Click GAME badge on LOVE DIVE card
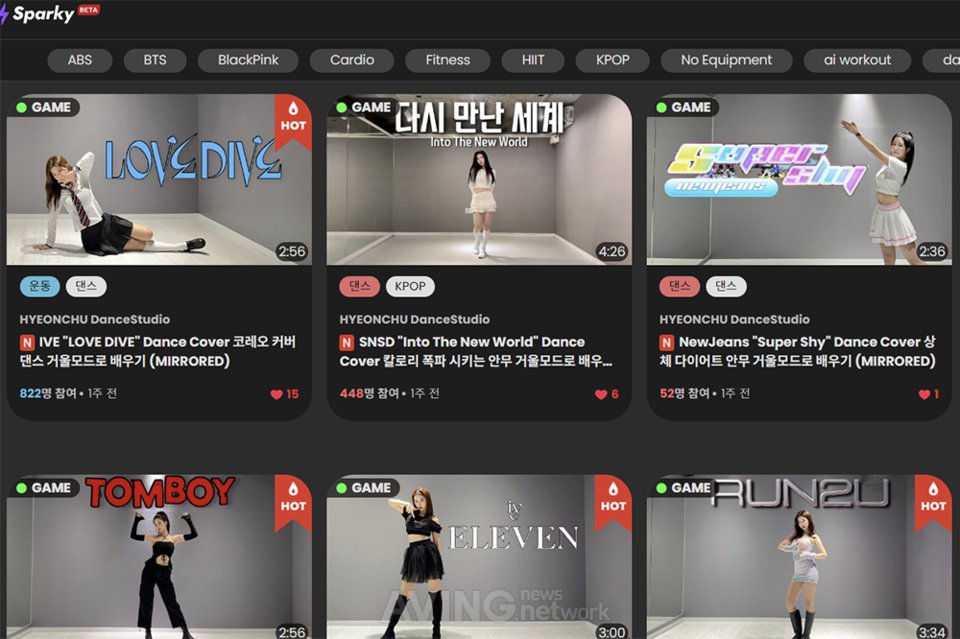Screen dimensions: 960x639 (x=44, y=107)
